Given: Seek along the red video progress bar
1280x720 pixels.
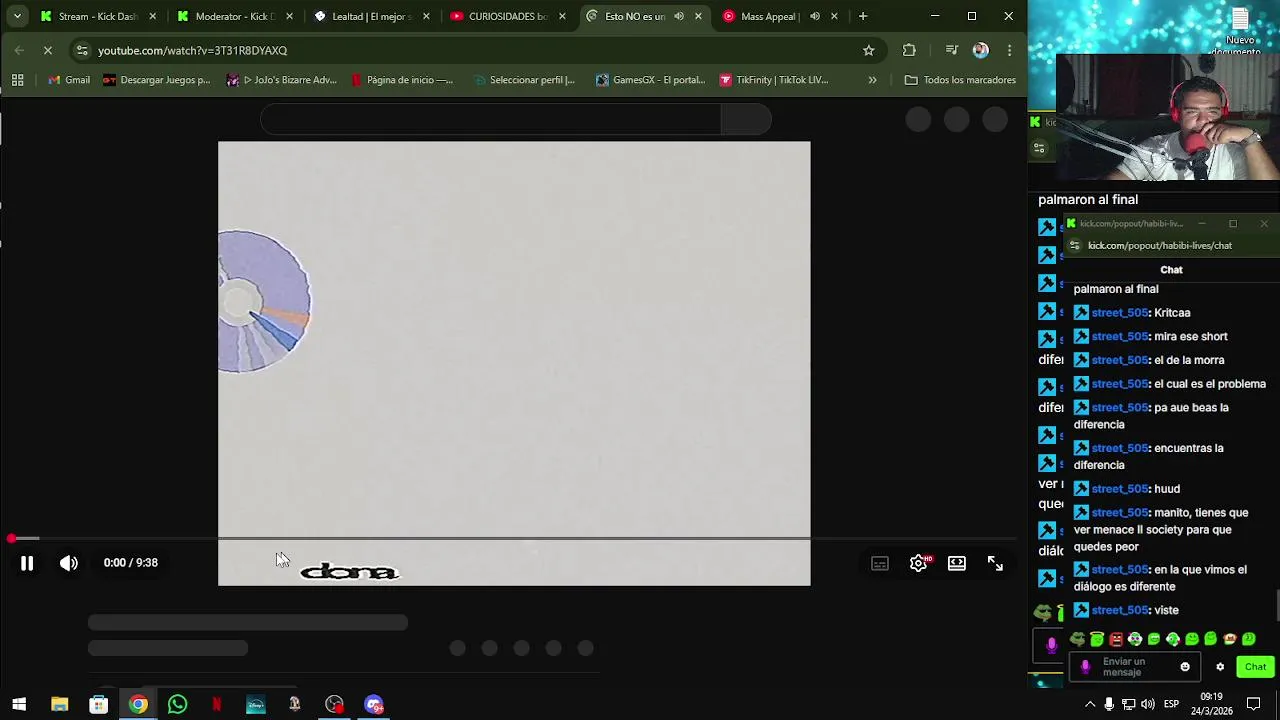Looking at the screenshot, I should tap(514, 539).
